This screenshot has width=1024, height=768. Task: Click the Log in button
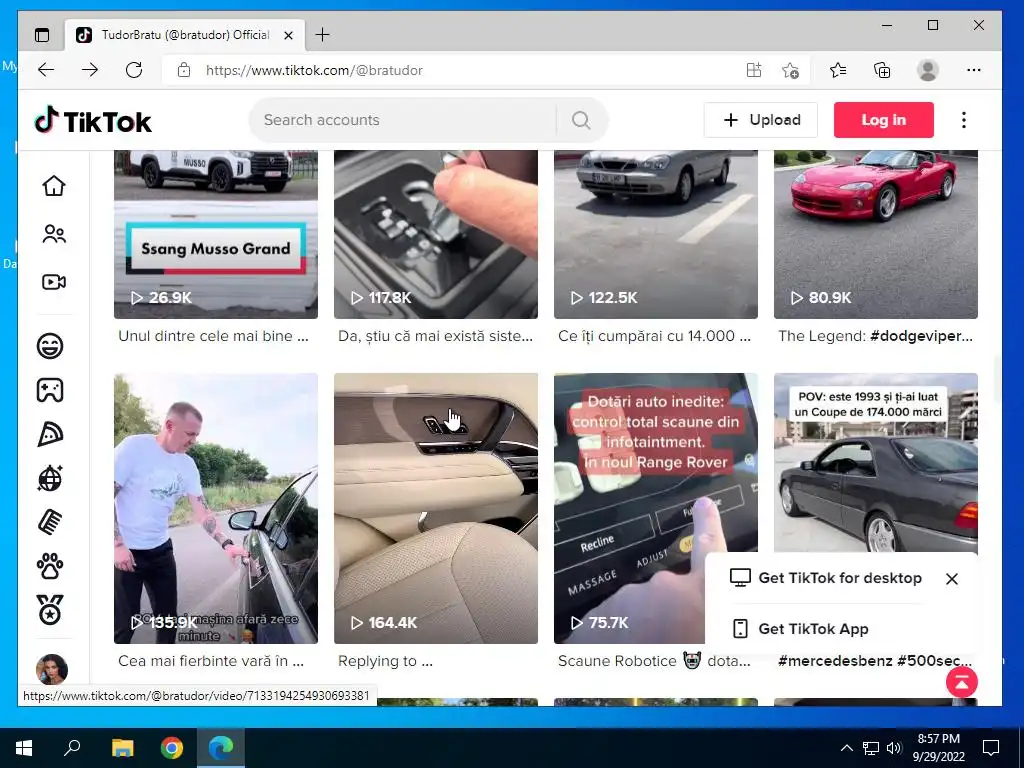pyautogui.click(x=884, y=120)
